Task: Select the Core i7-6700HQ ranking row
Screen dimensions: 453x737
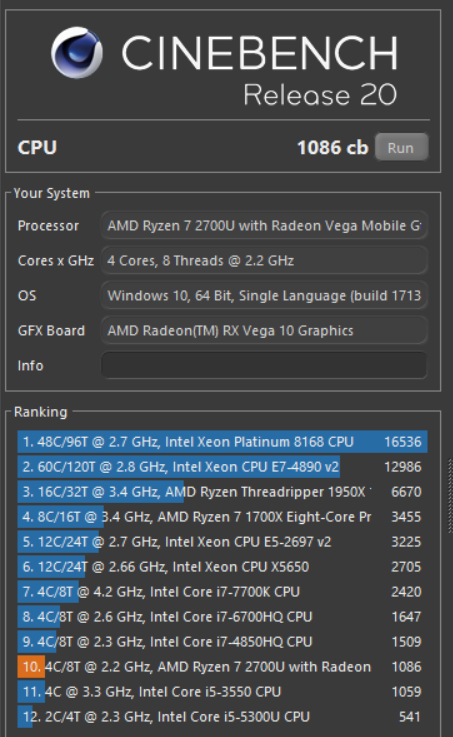Action: [222, 616]
